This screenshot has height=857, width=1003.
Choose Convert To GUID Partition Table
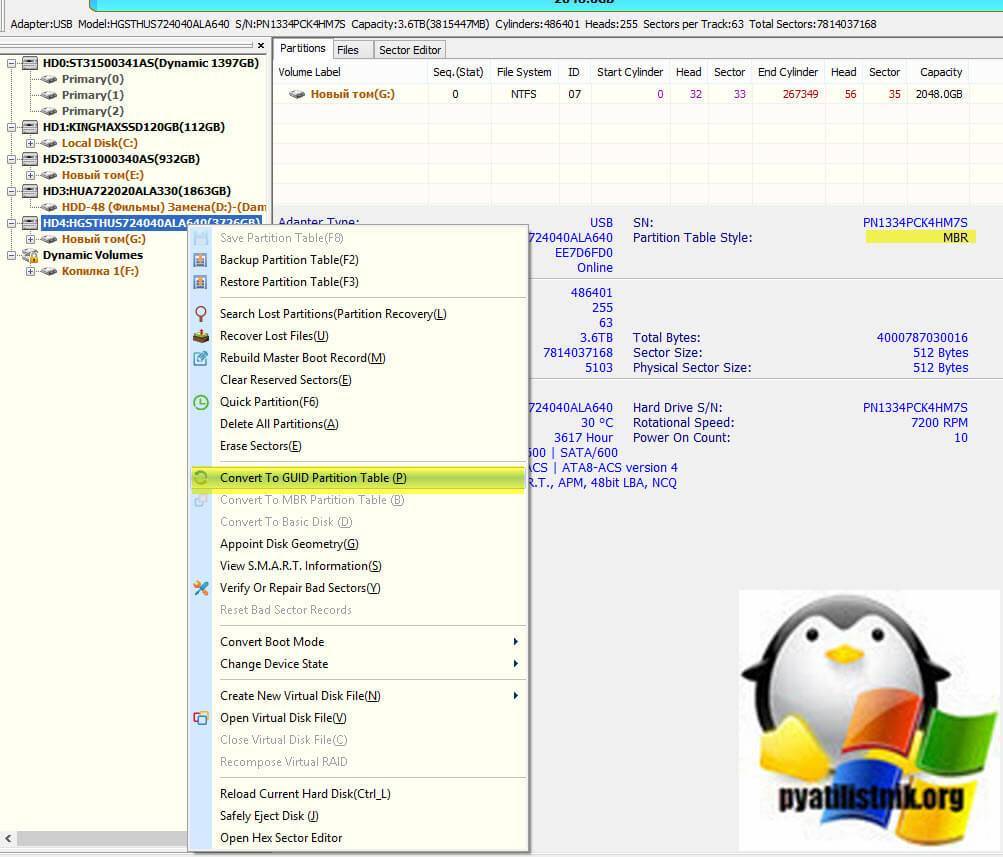pyautogui.click(x=313, y=478)
